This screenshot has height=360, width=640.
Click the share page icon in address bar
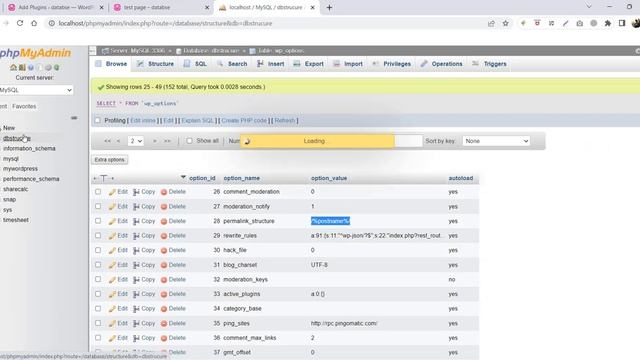click(491, 23)
